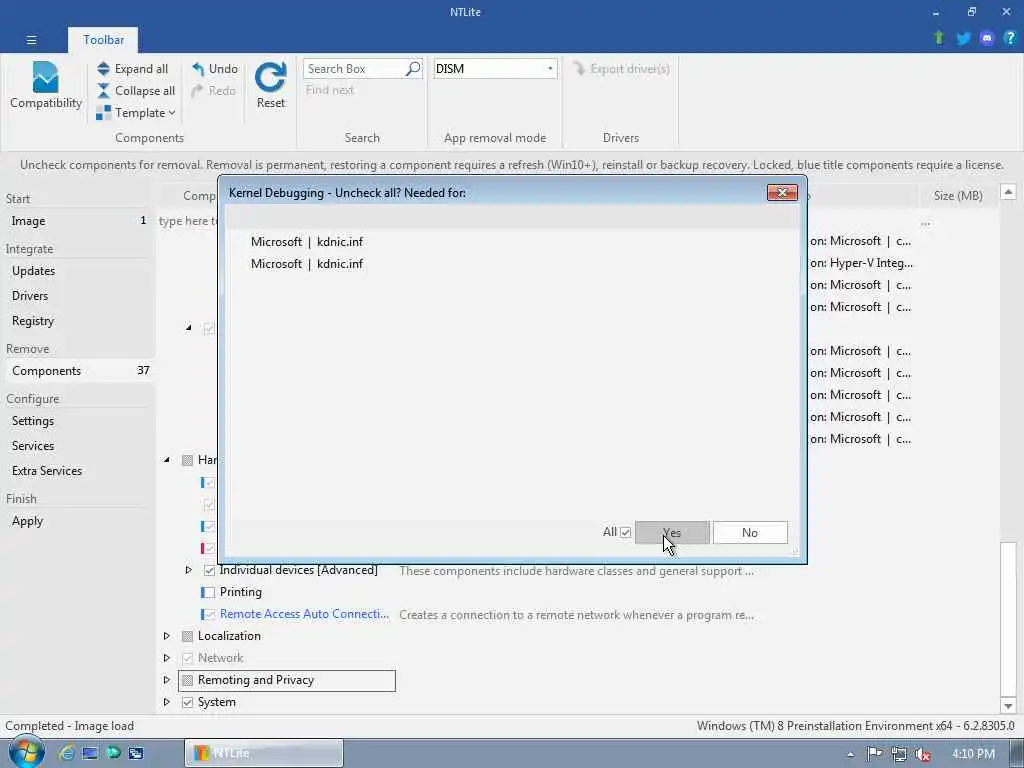Click the Expand all icon
1024x768 pixels.
(x=103, y=69)
